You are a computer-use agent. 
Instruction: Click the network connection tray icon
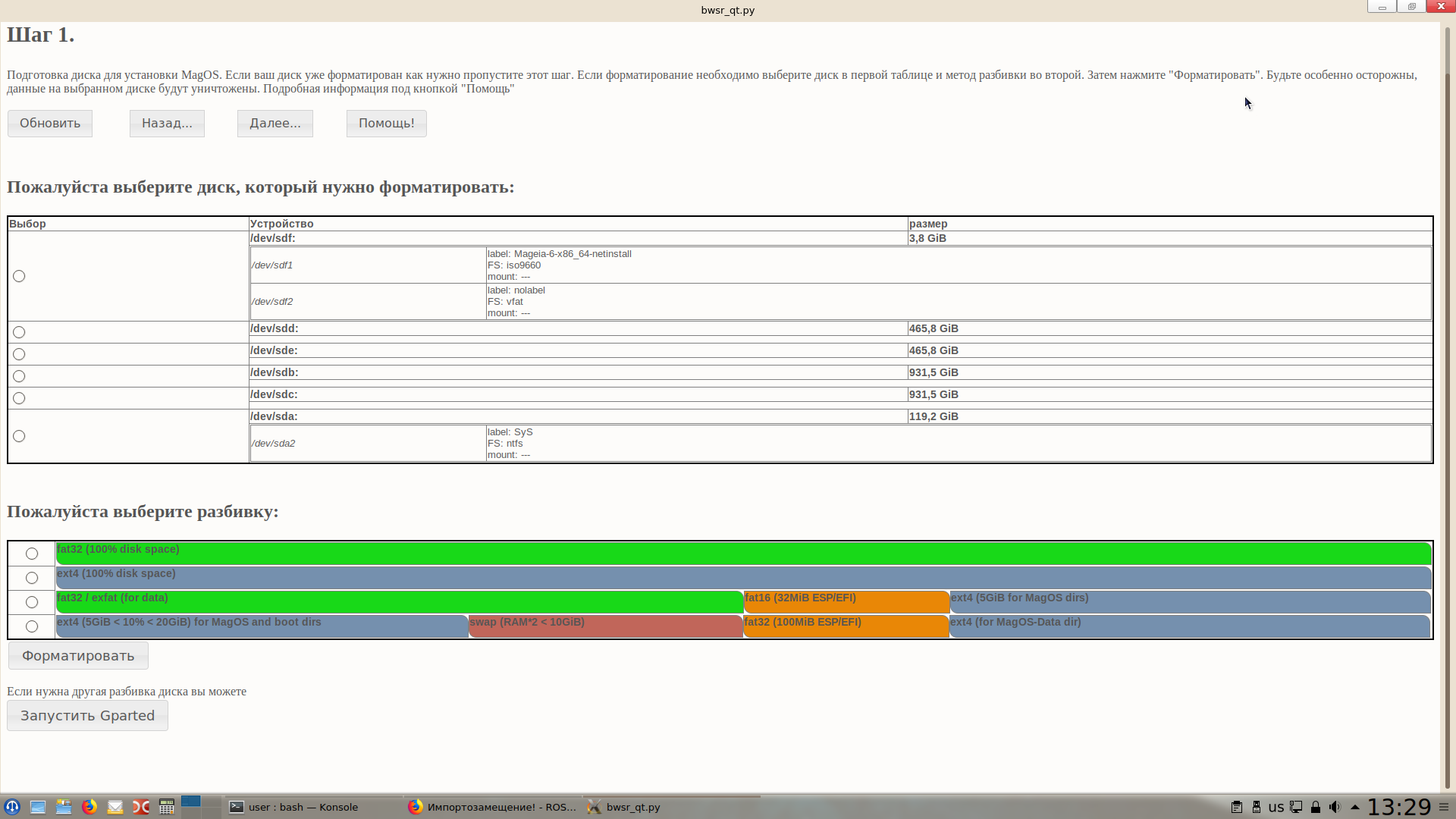click(x=1296, y=807)
